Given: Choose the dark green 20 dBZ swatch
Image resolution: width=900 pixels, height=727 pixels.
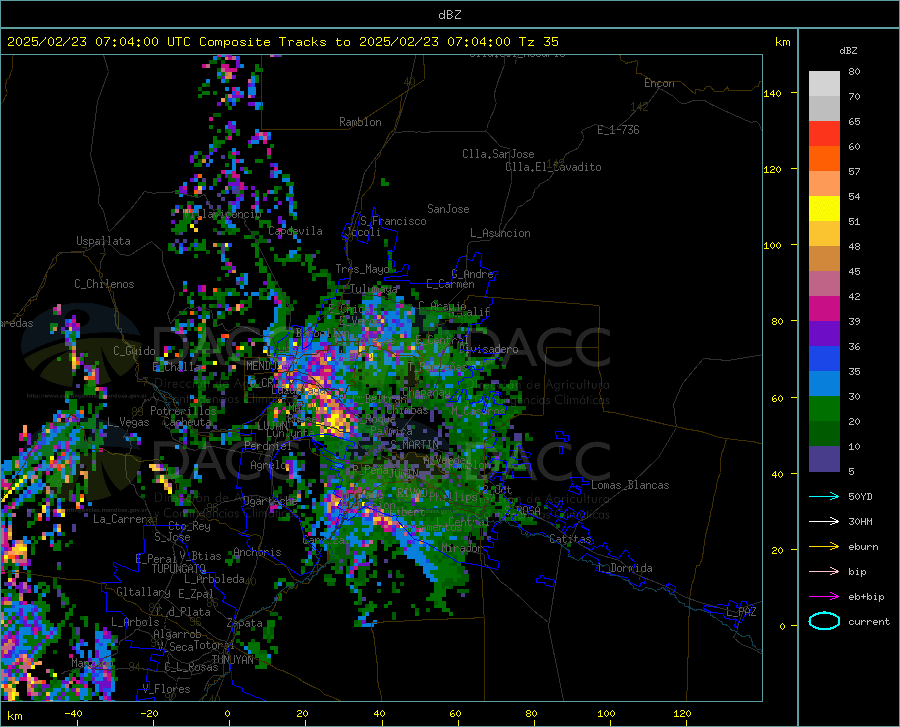Looking at the screenshot, I should [x=824, y=434].
